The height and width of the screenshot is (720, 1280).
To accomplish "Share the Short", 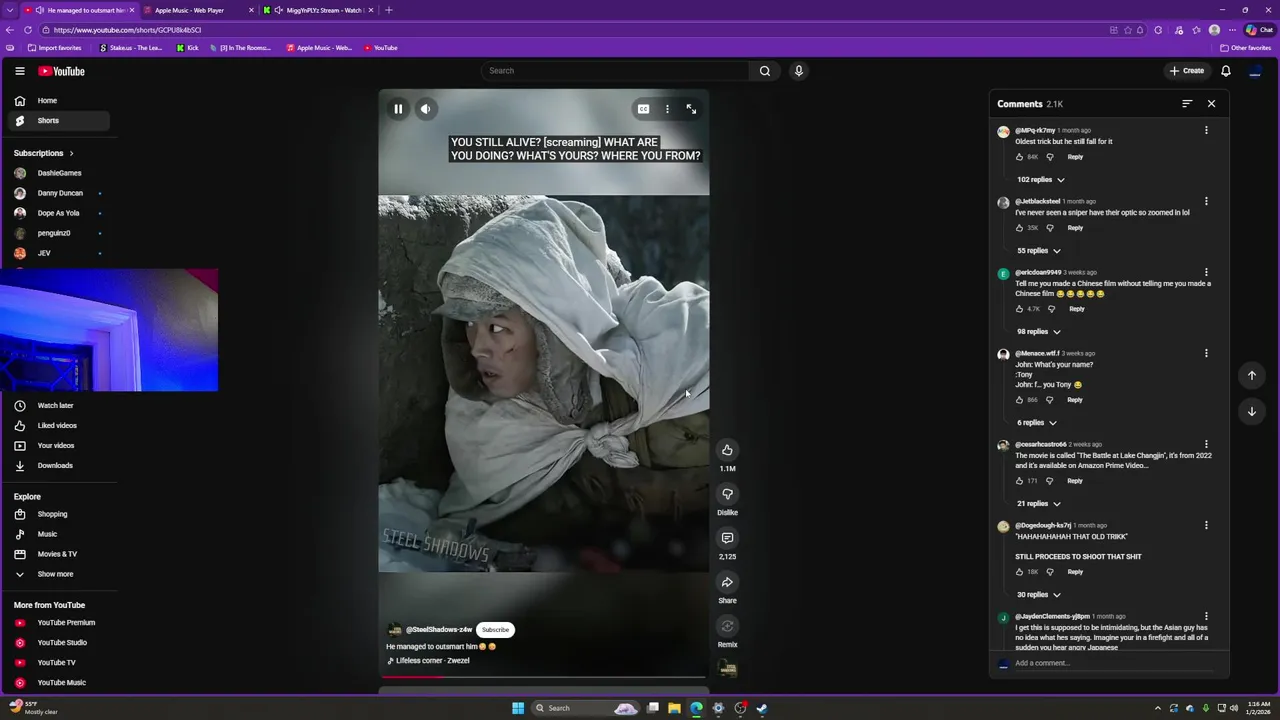I will click(727, 582).
